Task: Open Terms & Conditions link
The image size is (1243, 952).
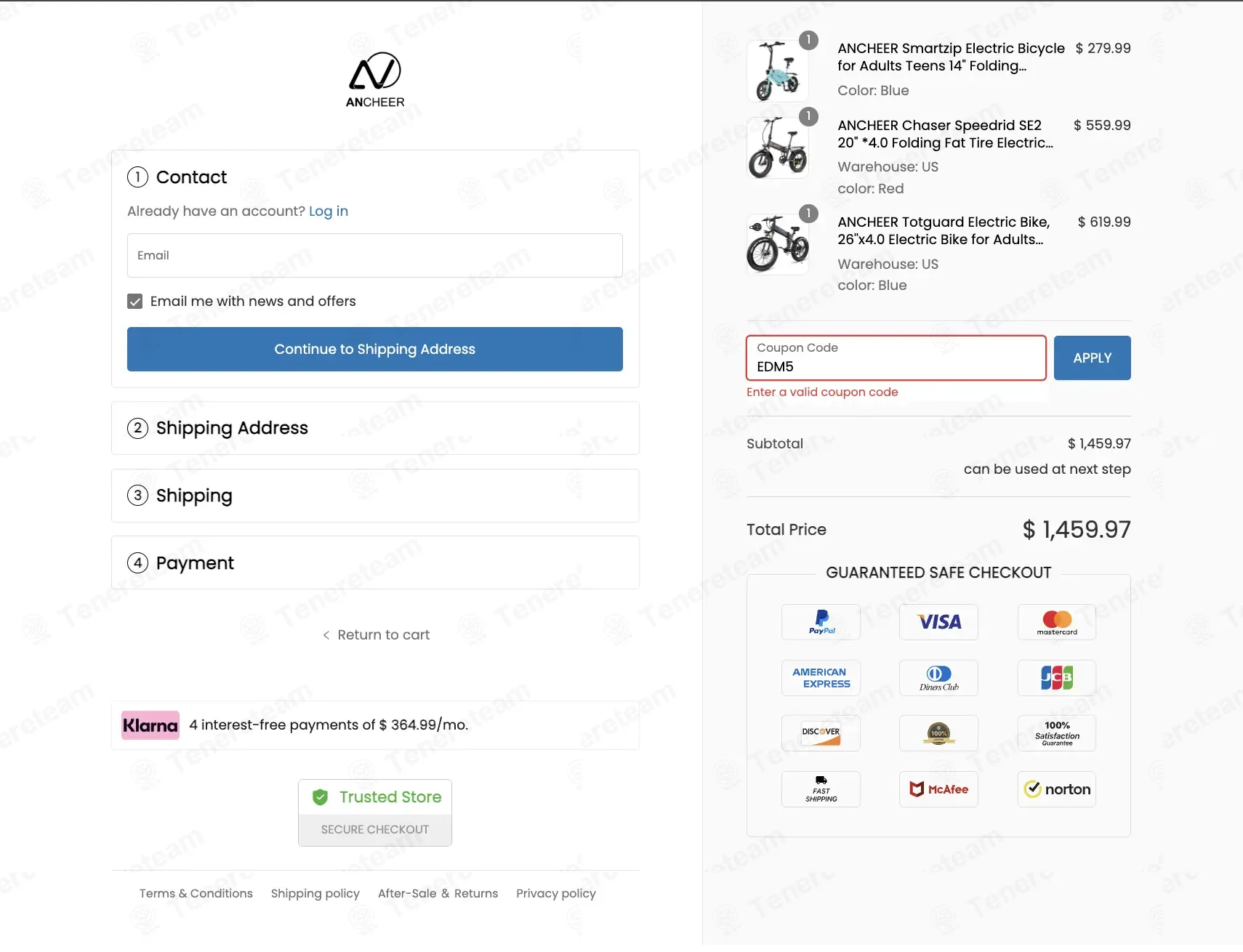Action: (196, 893)
